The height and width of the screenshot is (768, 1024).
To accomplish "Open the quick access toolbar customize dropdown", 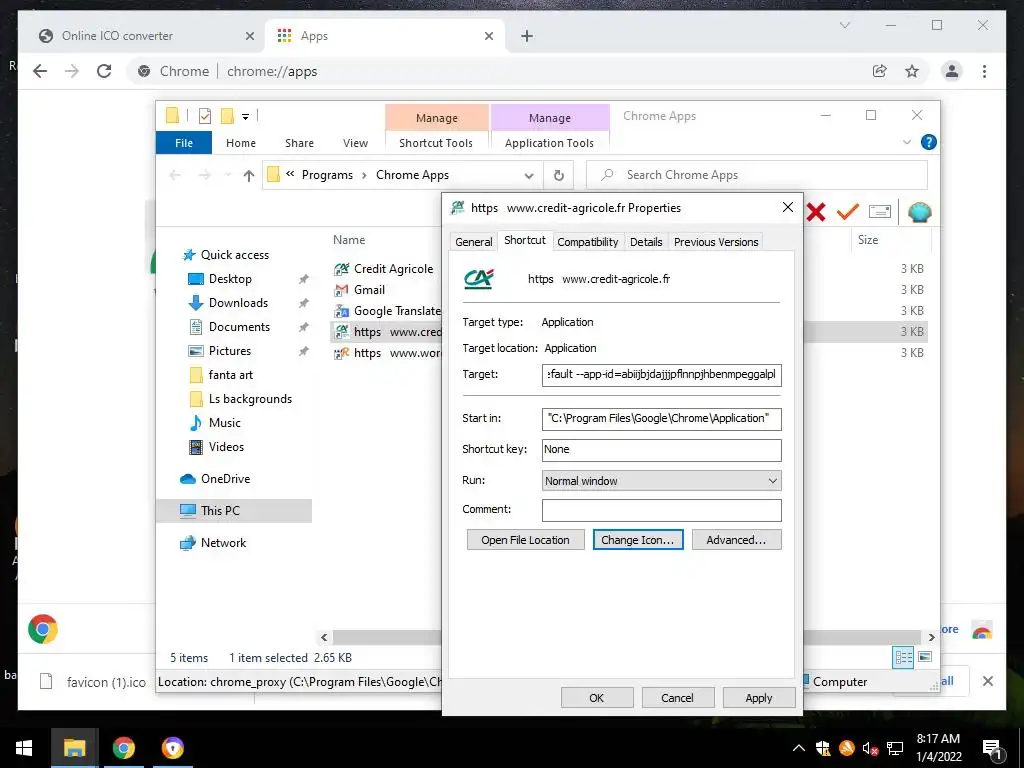I will tap(246, 117).
